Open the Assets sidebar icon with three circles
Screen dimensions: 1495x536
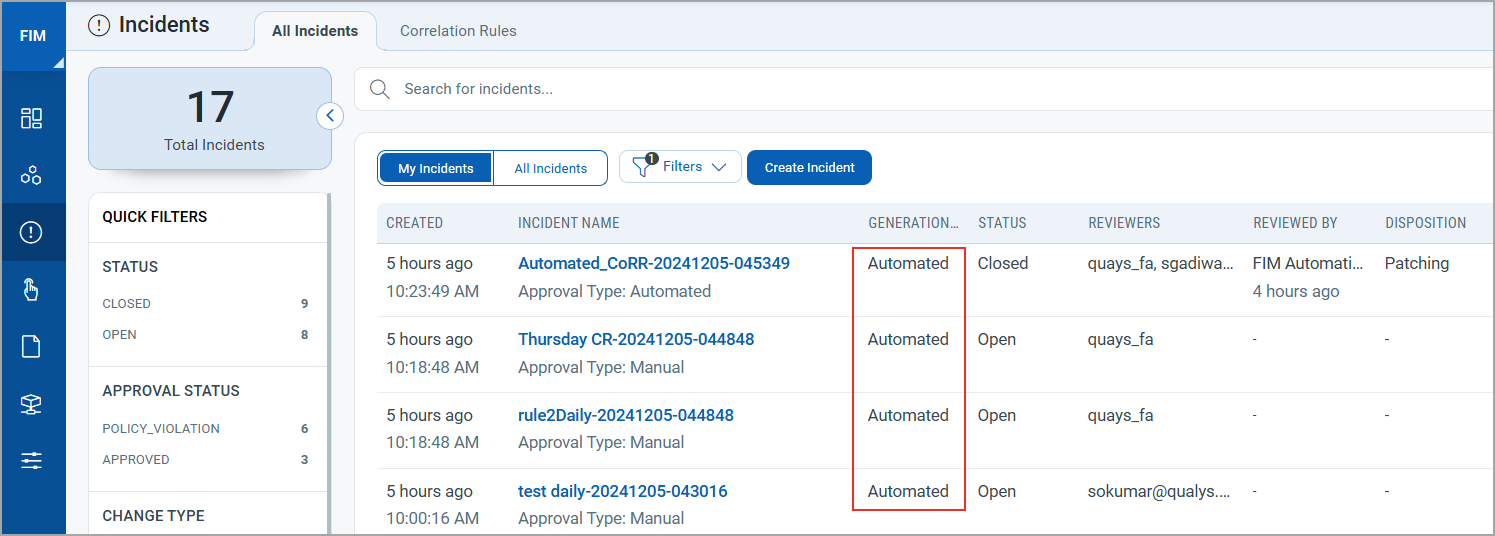31,176
